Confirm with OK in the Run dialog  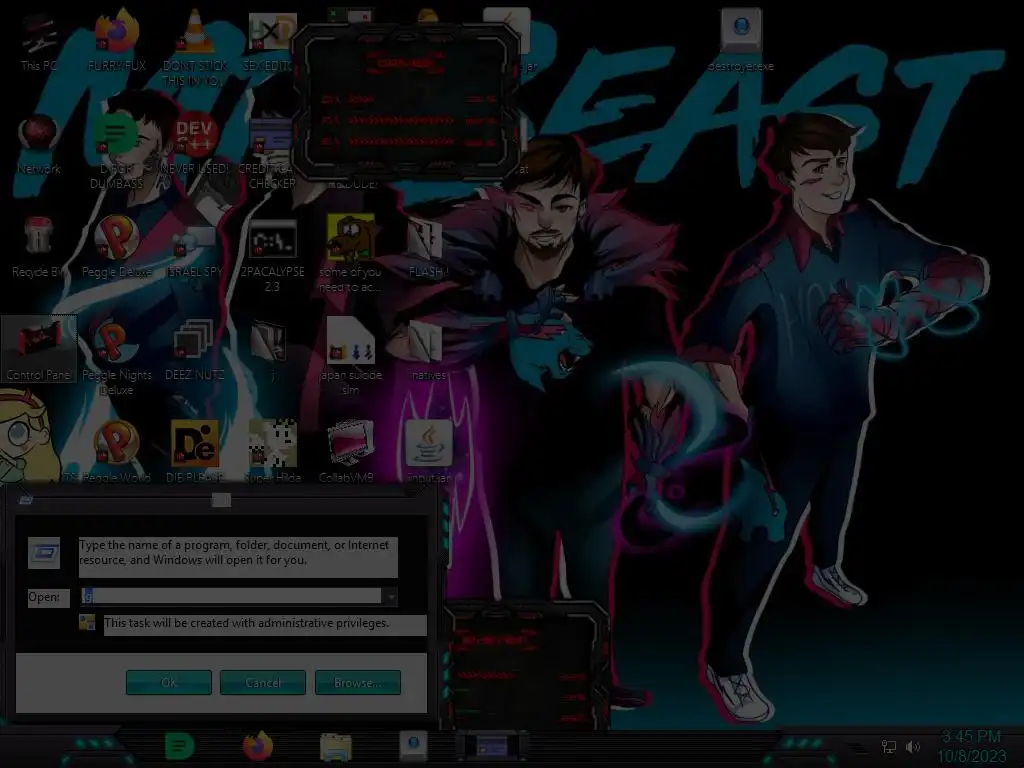coord(168,682)
